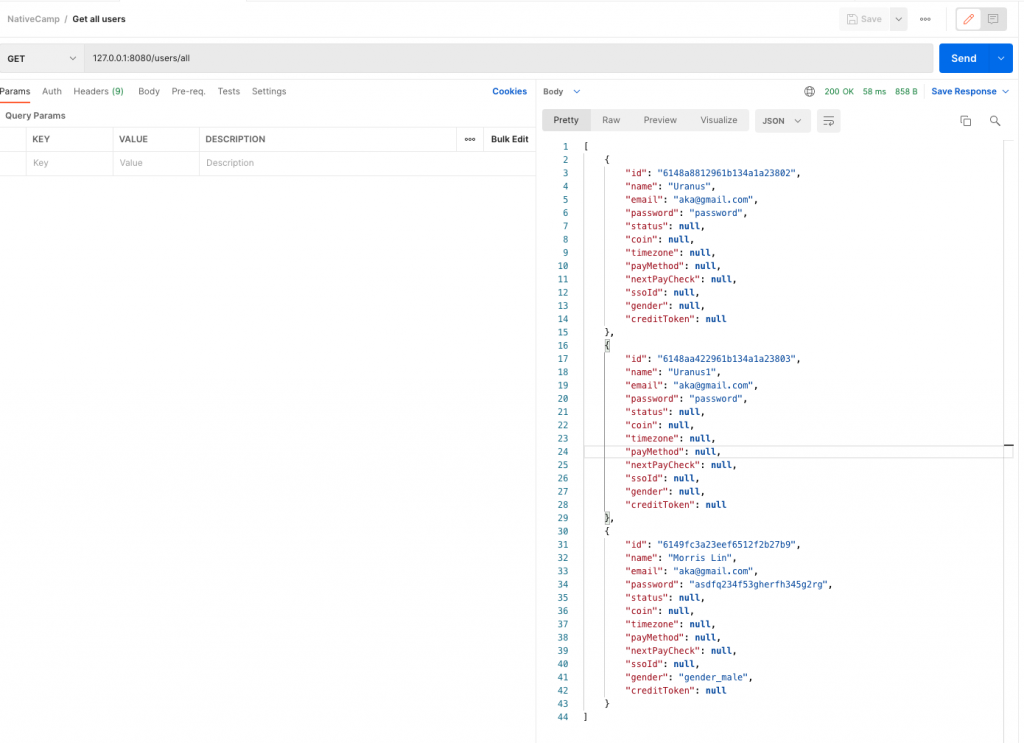Click the Query Params heading
This screenshot has width=1024, height=743.
point(35,116)
